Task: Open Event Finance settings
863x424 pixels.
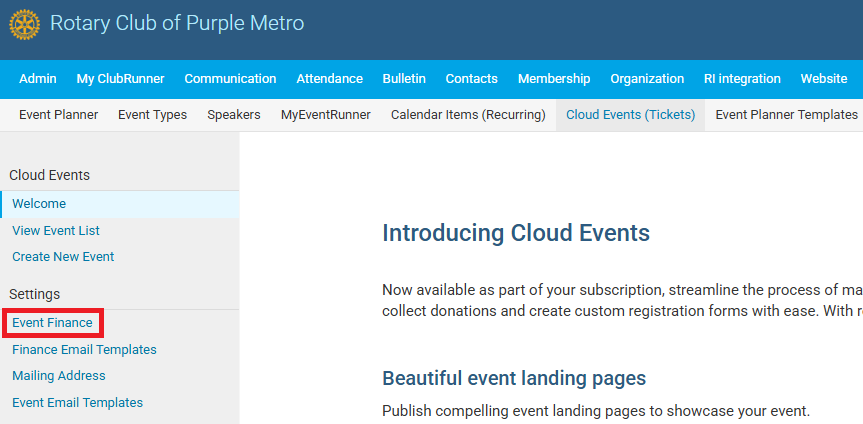Action: tap(52, 323)
